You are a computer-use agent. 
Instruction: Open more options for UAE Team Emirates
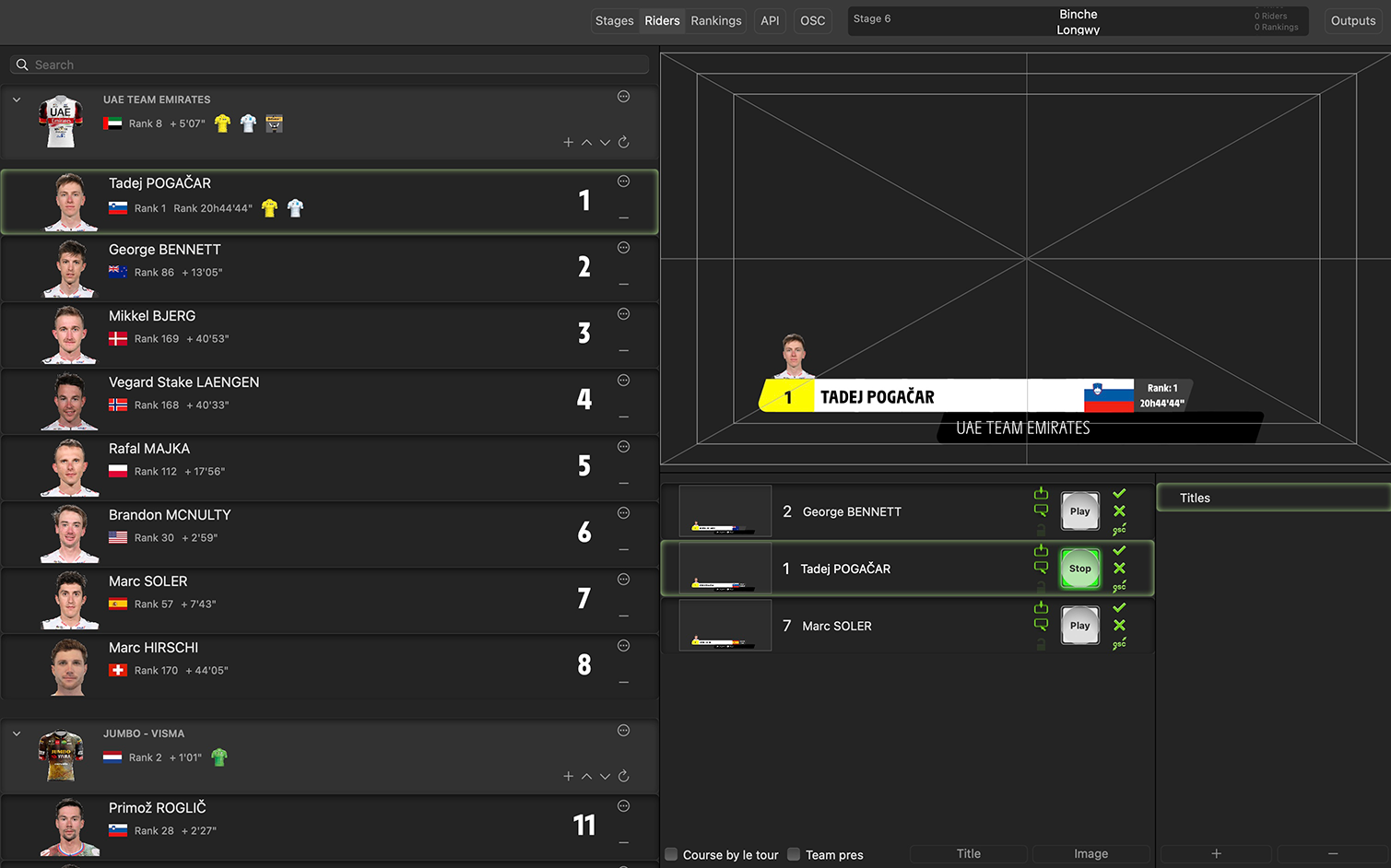click(623, 97)
